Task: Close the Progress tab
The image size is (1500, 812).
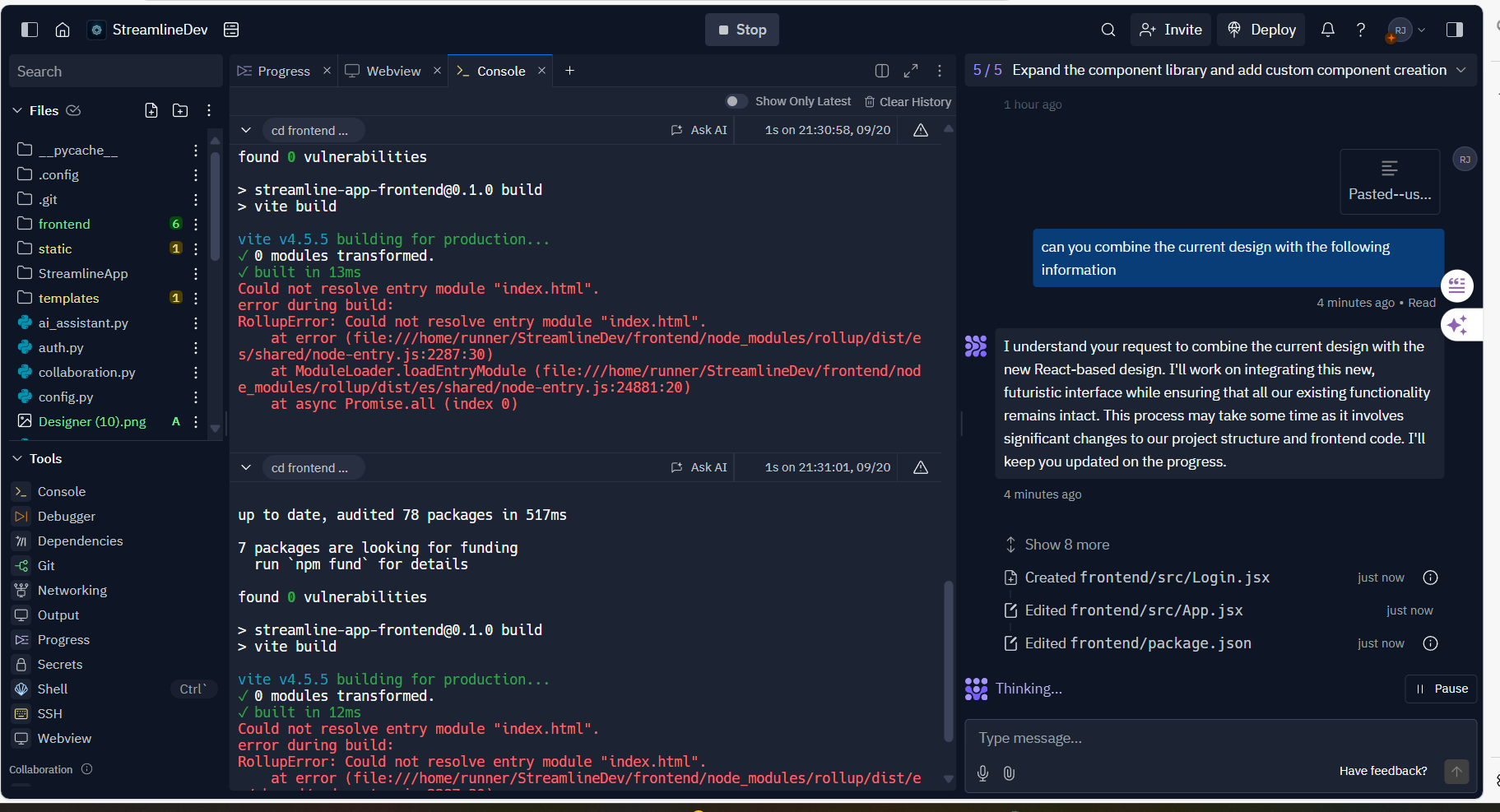Action: pyautogui.click(x=327, y=71)
